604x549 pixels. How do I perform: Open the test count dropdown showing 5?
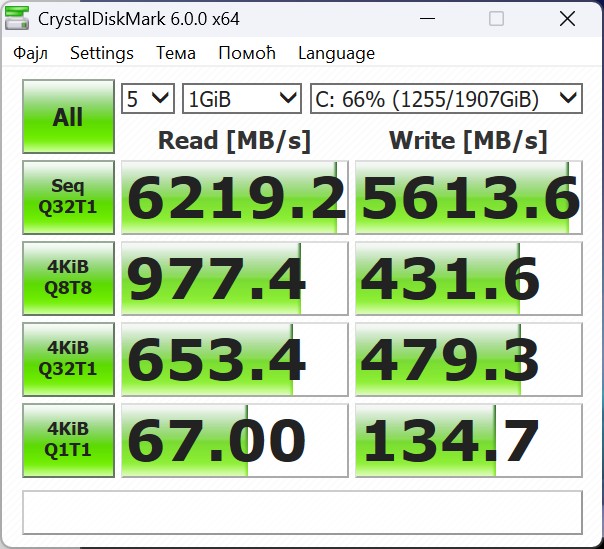[x=148, y=99]
